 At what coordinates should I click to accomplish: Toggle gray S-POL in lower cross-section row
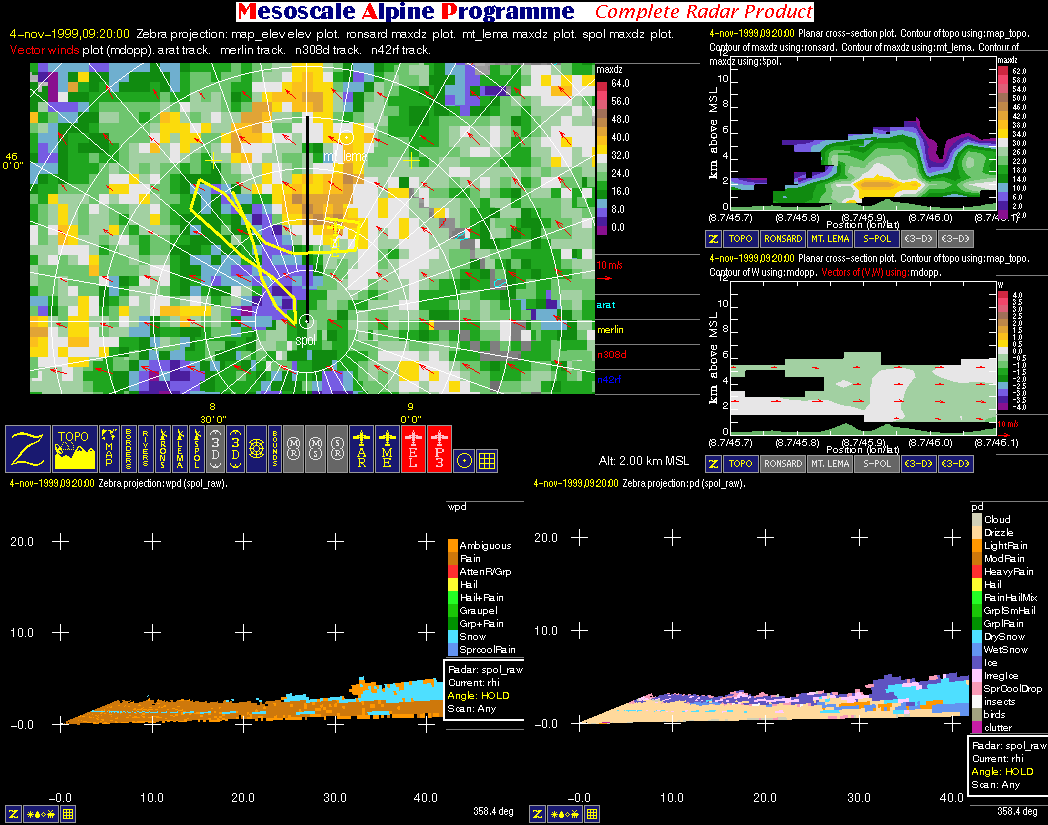point(877,463)
